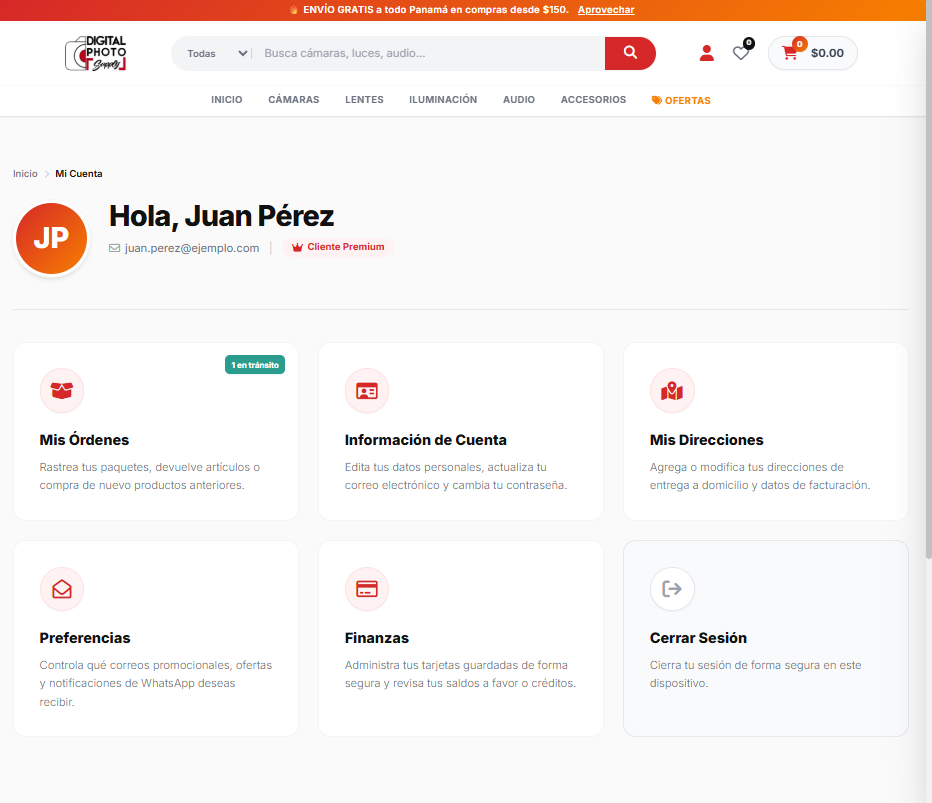Click the 'Agrega o modifica tus direcciones' description

760,476
